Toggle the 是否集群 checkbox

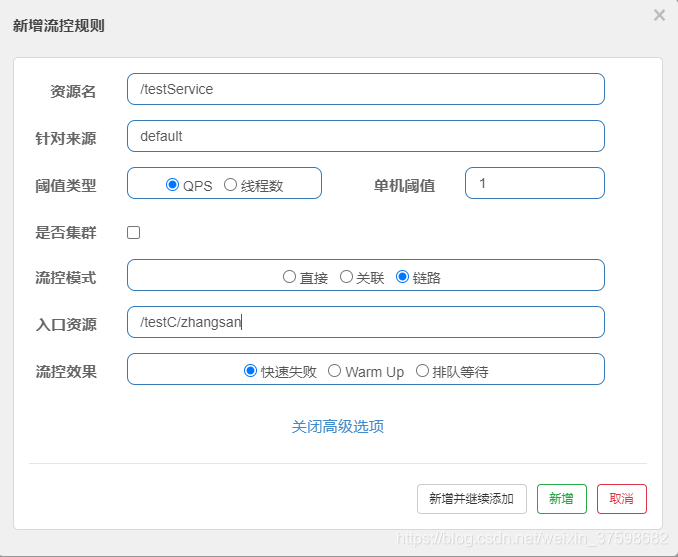point(134,233)
